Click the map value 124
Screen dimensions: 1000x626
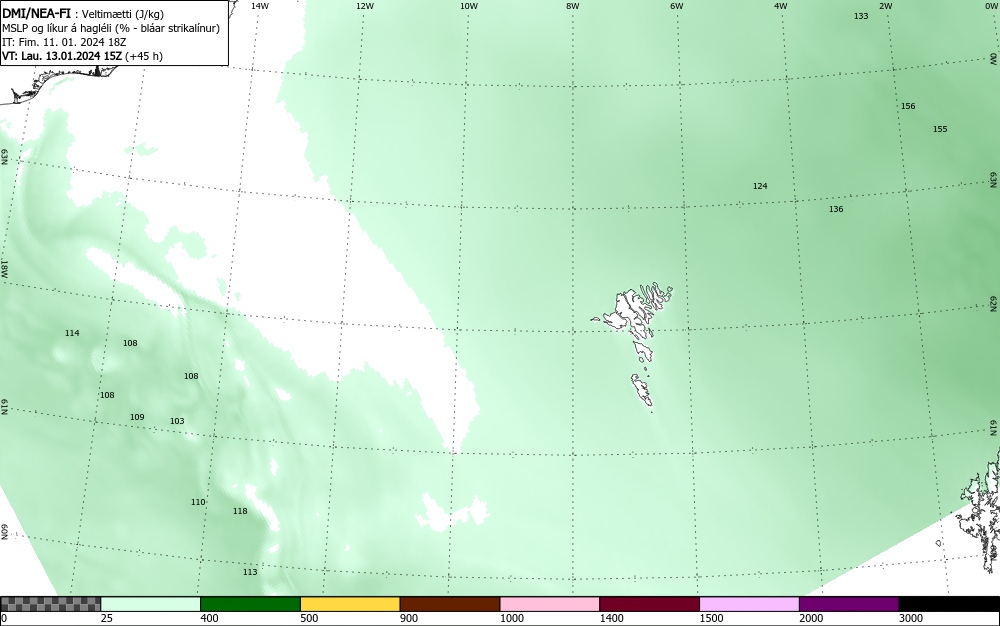(x=760, y=186)
